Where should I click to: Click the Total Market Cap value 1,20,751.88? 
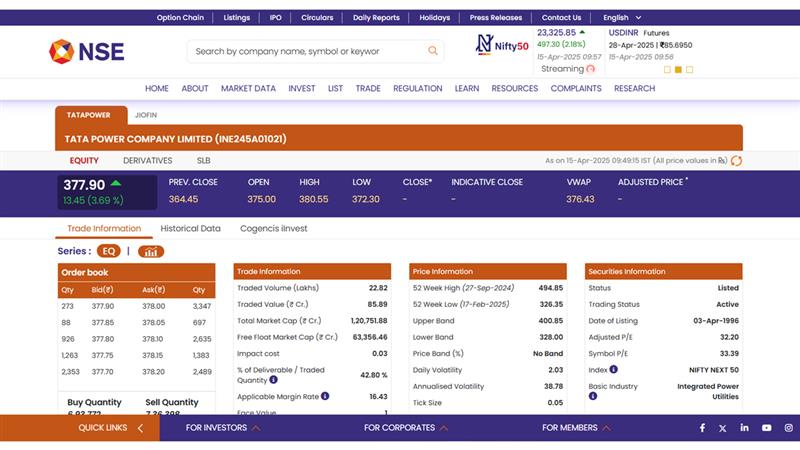pyautogui.click(x=369, y=320)
